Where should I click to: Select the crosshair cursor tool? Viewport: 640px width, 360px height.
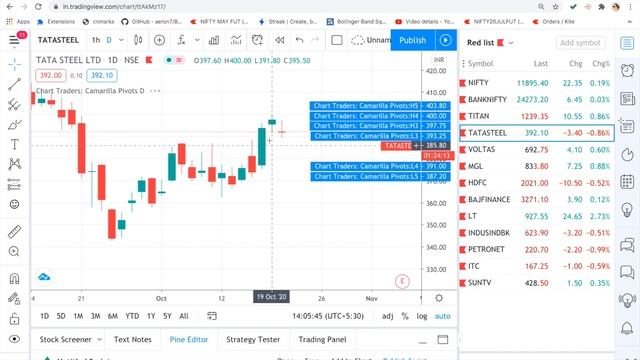pos(14,64)
